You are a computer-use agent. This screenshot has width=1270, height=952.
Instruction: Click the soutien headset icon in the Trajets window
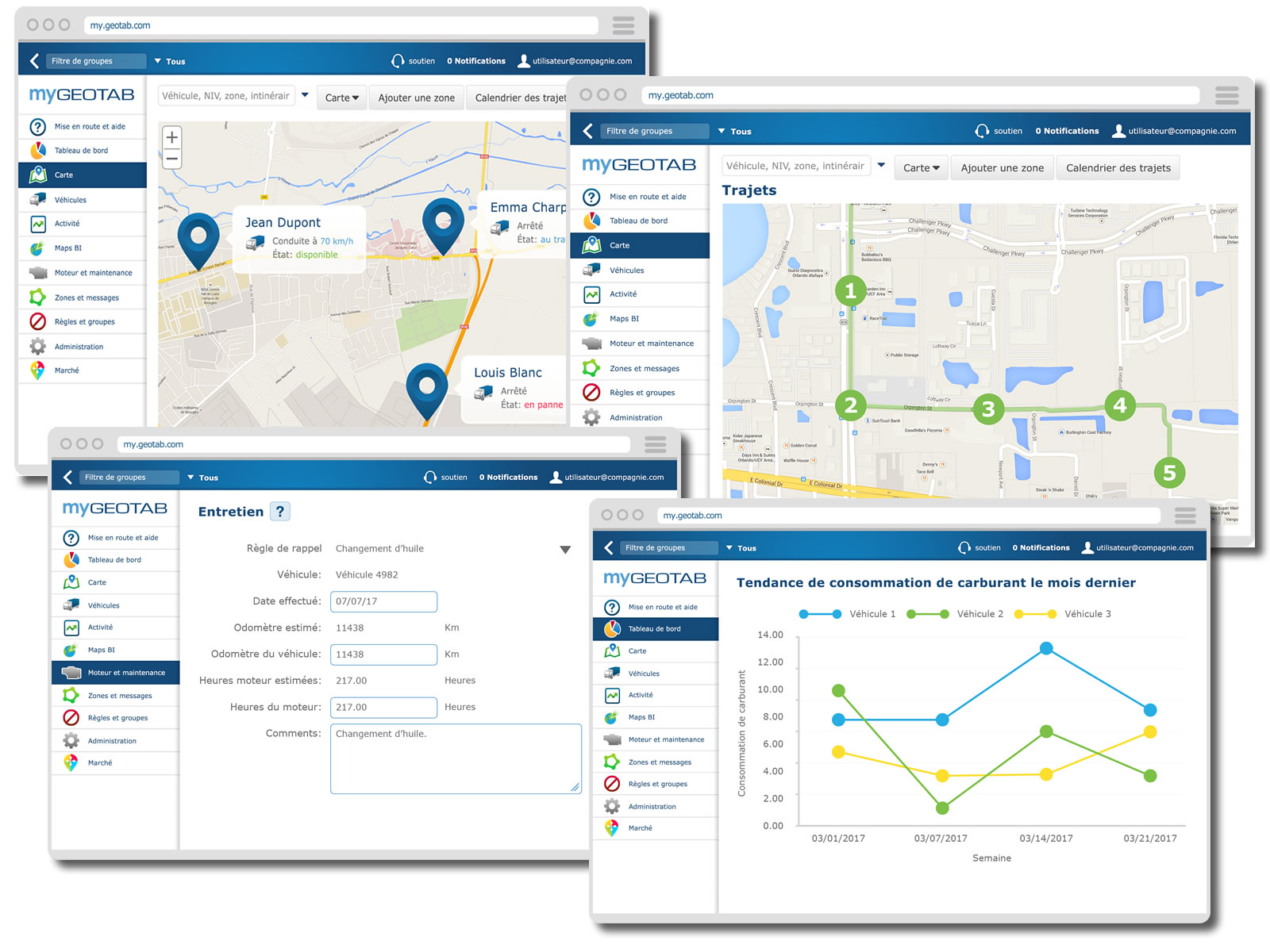pyautogui.click(x=982, y=131)
